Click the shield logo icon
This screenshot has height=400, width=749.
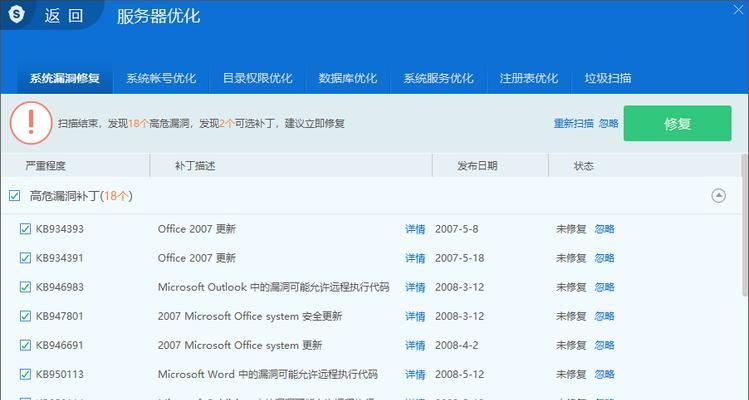pyautogui.click(x=16, y=14)
